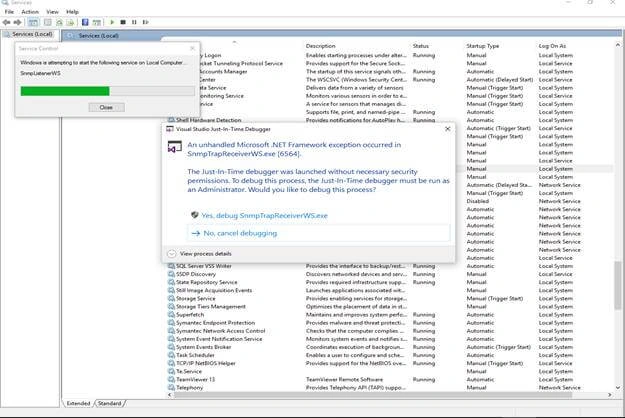Click the gear icon beside Storage Service
The height and width of the screenshot is (418, 625).
[x=171, y=298]
